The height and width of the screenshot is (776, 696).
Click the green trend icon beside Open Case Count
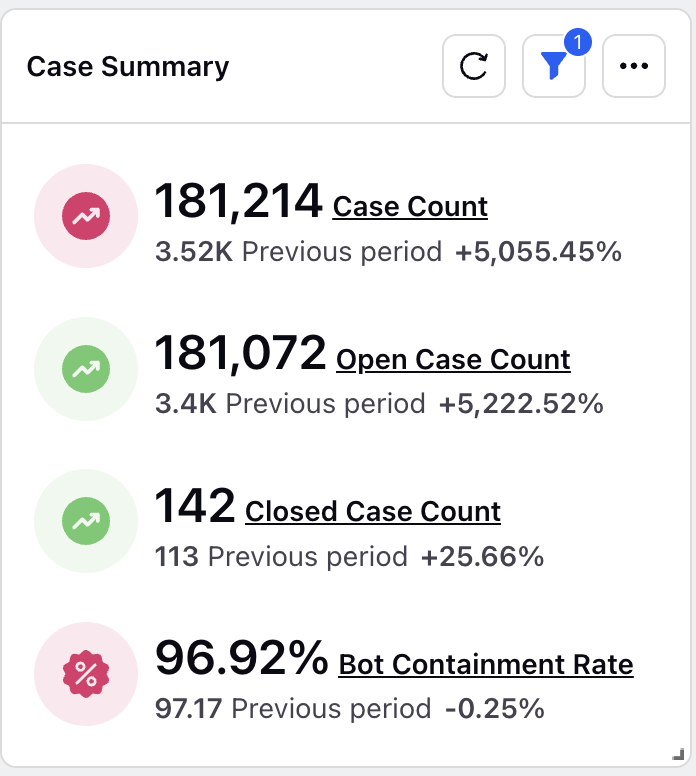tap(86, 369)
